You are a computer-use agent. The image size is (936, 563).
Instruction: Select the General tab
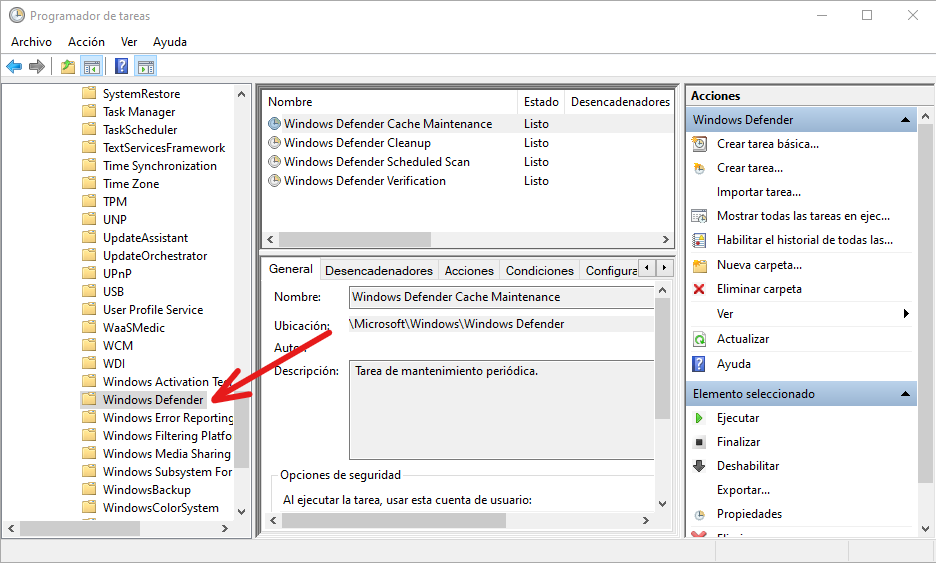291,269
